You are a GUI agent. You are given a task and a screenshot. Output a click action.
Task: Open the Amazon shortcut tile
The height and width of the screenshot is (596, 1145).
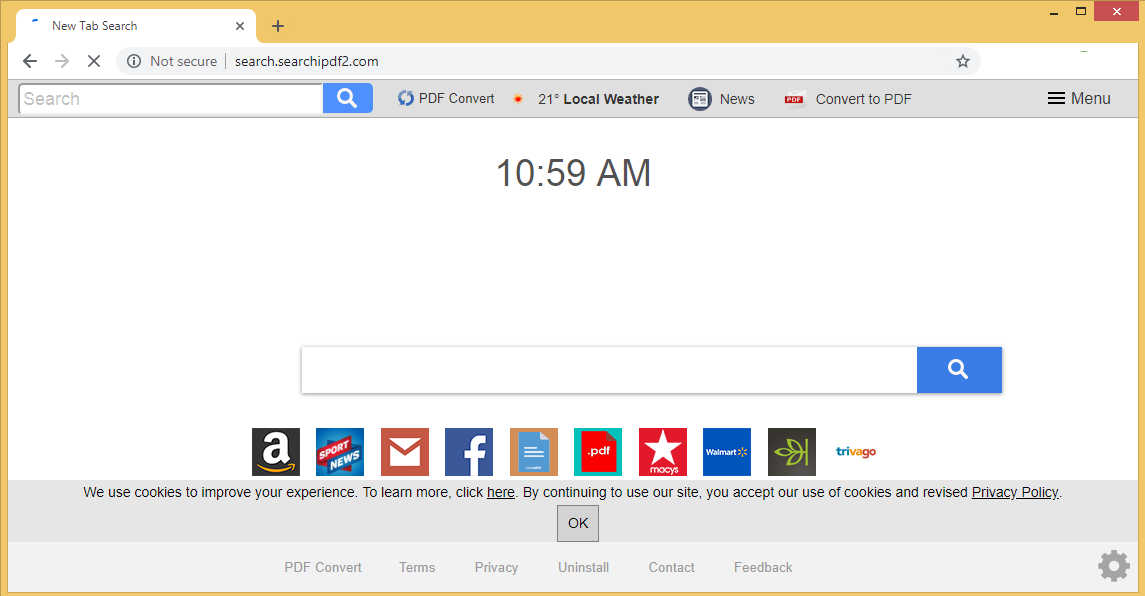(x=276, y=452)
